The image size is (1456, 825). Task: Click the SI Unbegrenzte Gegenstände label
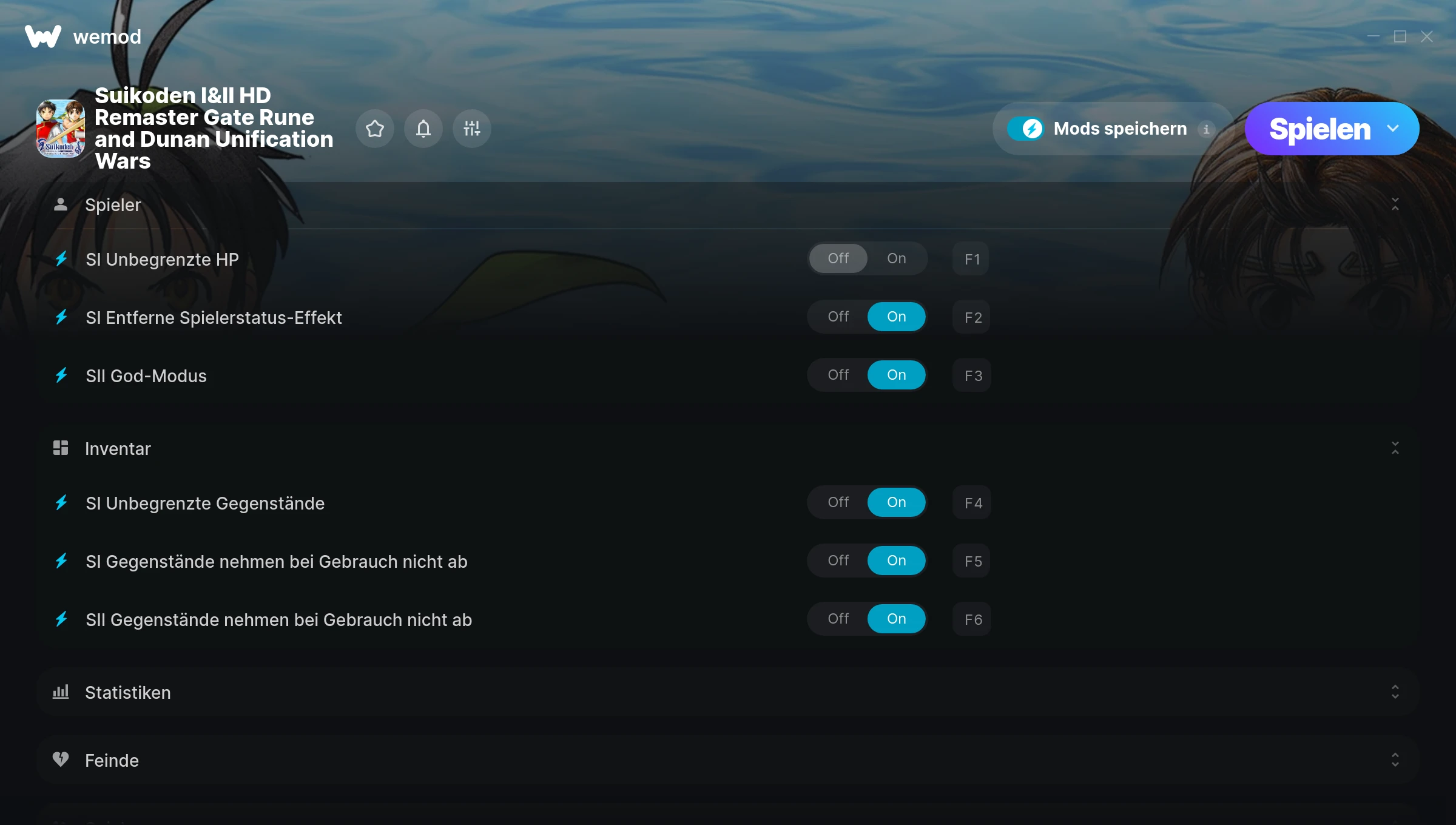[205, 503]
